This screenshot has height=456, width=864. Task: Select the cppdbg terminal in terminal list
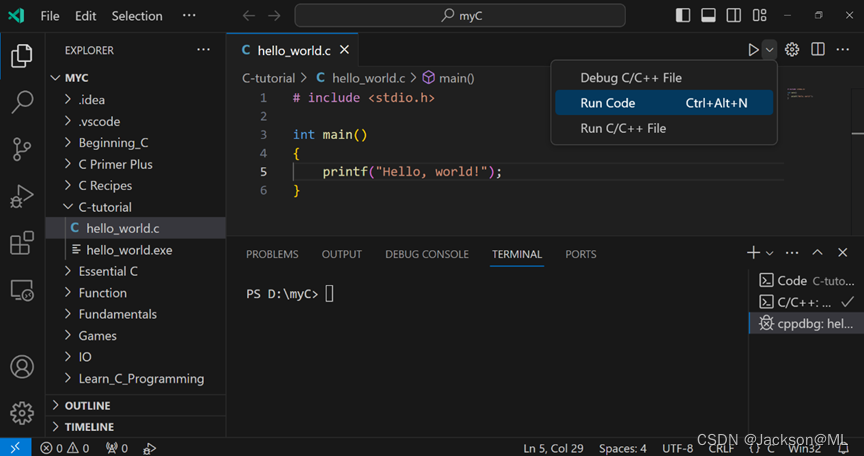point(806,323)
